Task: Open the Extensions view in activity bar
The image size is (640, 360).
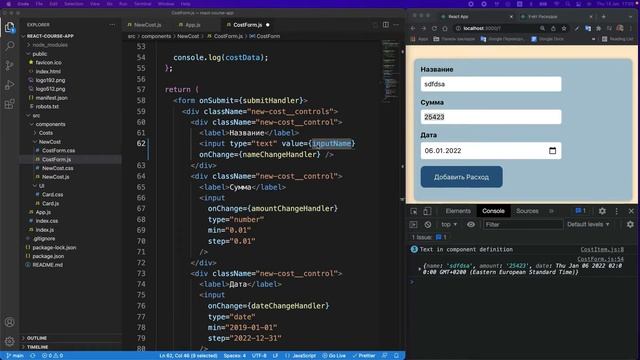Action: (x=10, y=104)
